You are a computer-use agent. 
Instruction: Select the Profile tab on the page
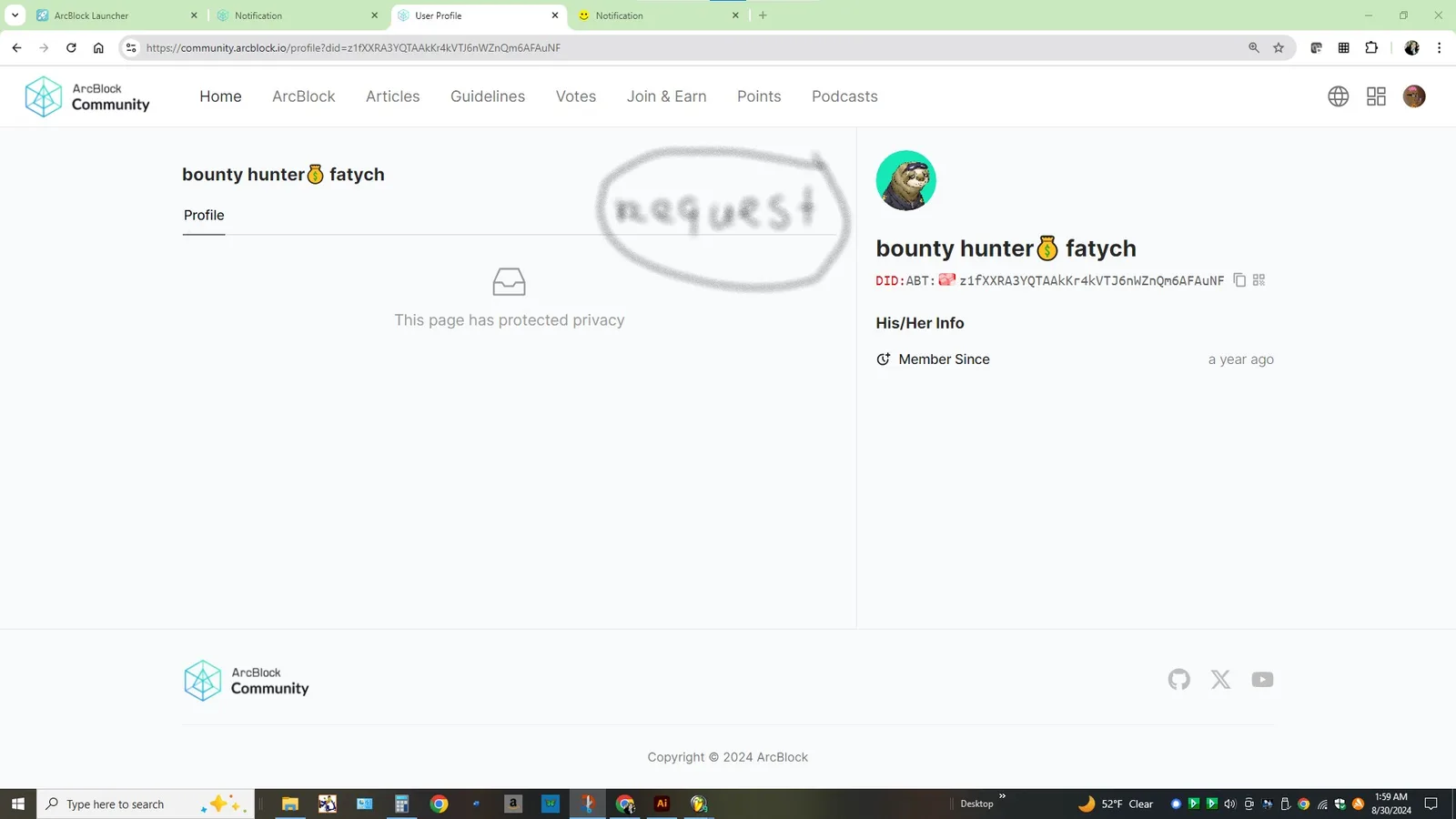point(204,216)
